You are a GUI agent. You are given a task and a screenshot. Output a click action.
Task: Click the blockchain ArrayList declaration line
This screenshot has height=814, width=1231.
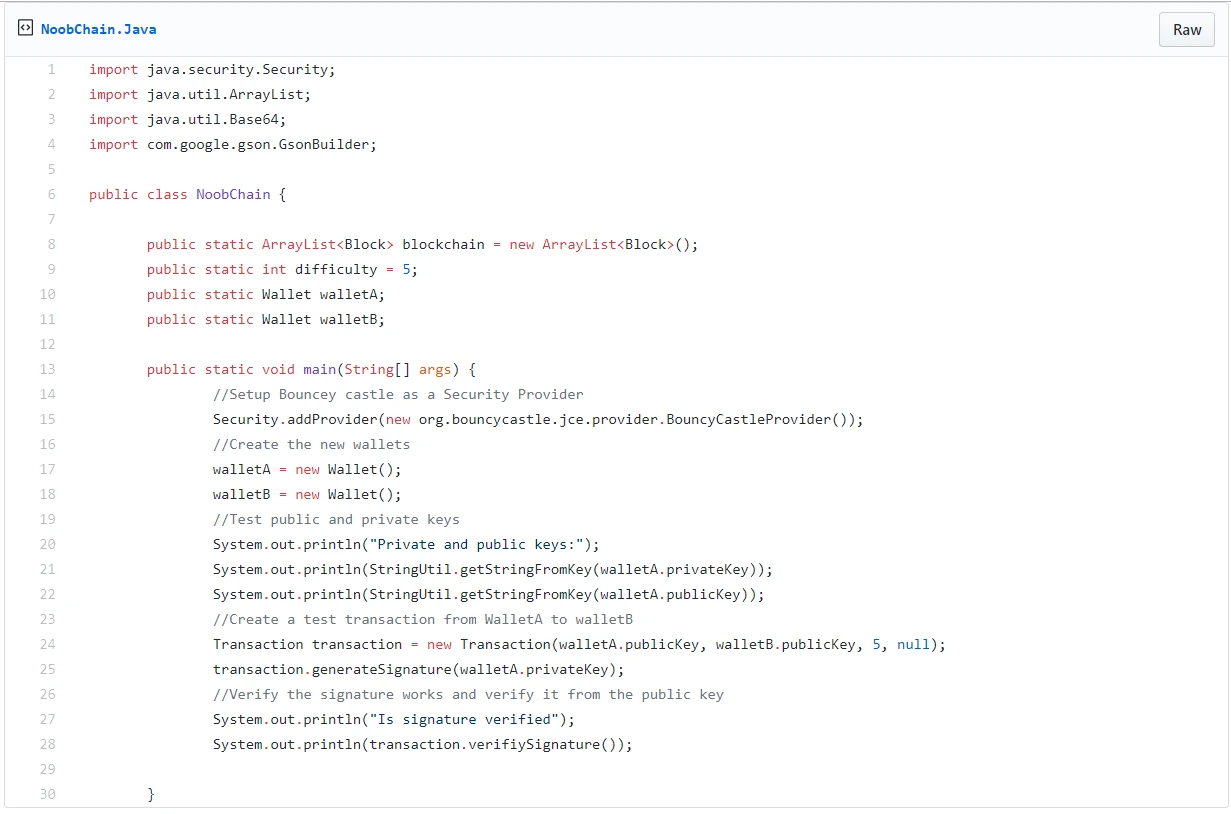click(x=422, y=244)
